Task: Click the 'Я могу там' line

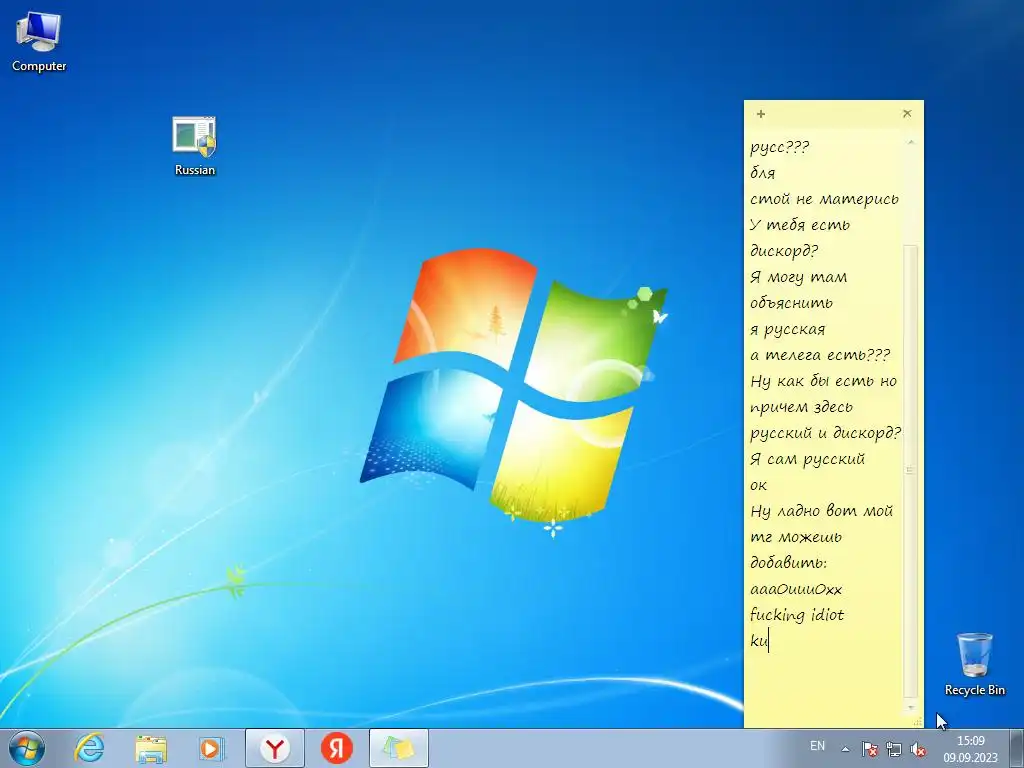Action: [x=799, y=277]
